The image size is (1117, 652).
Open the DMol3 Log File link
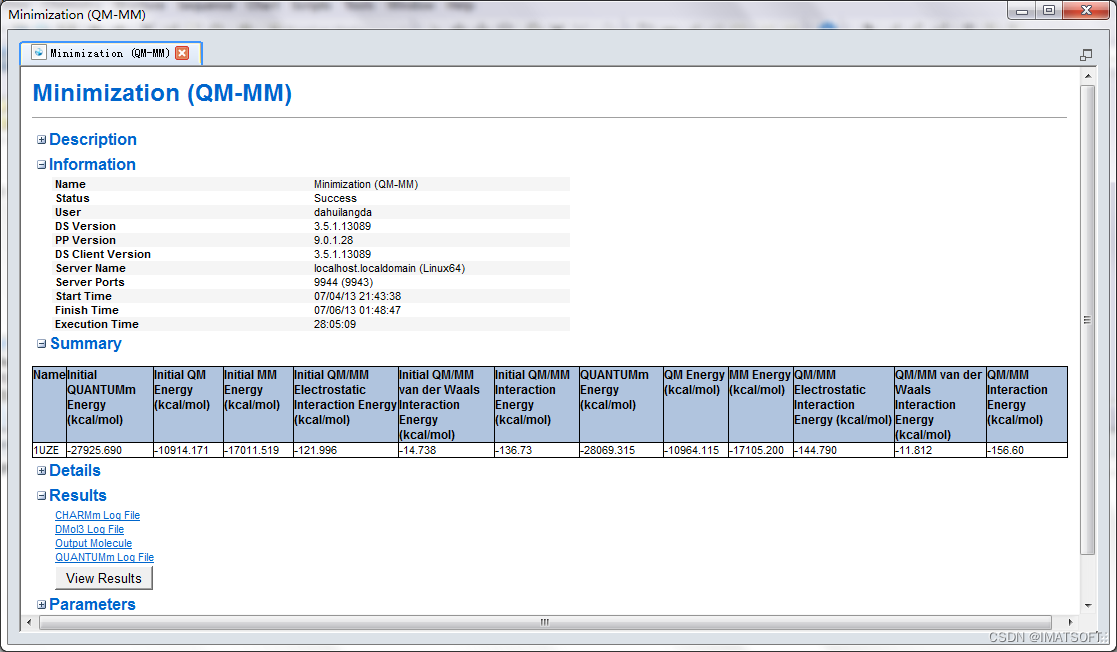coord(90,529)
